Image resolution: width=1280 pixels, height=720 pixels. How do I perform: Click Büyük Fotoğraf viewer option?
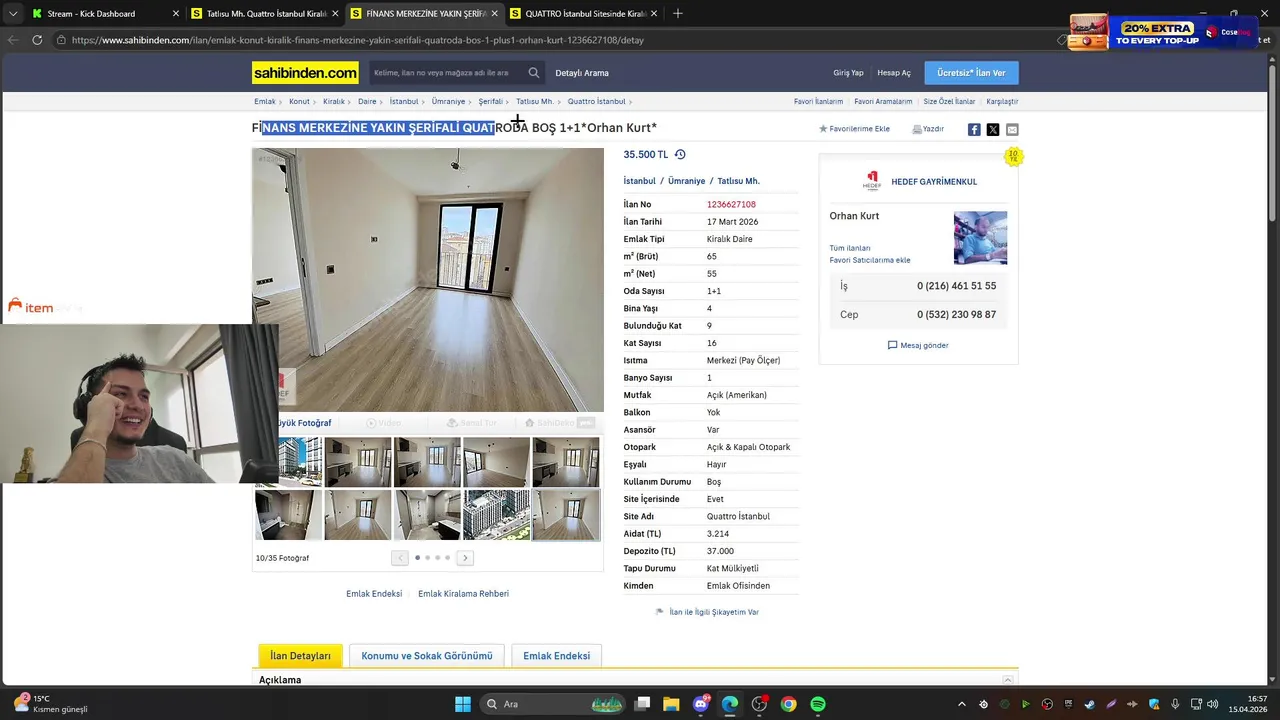point(304,423)
